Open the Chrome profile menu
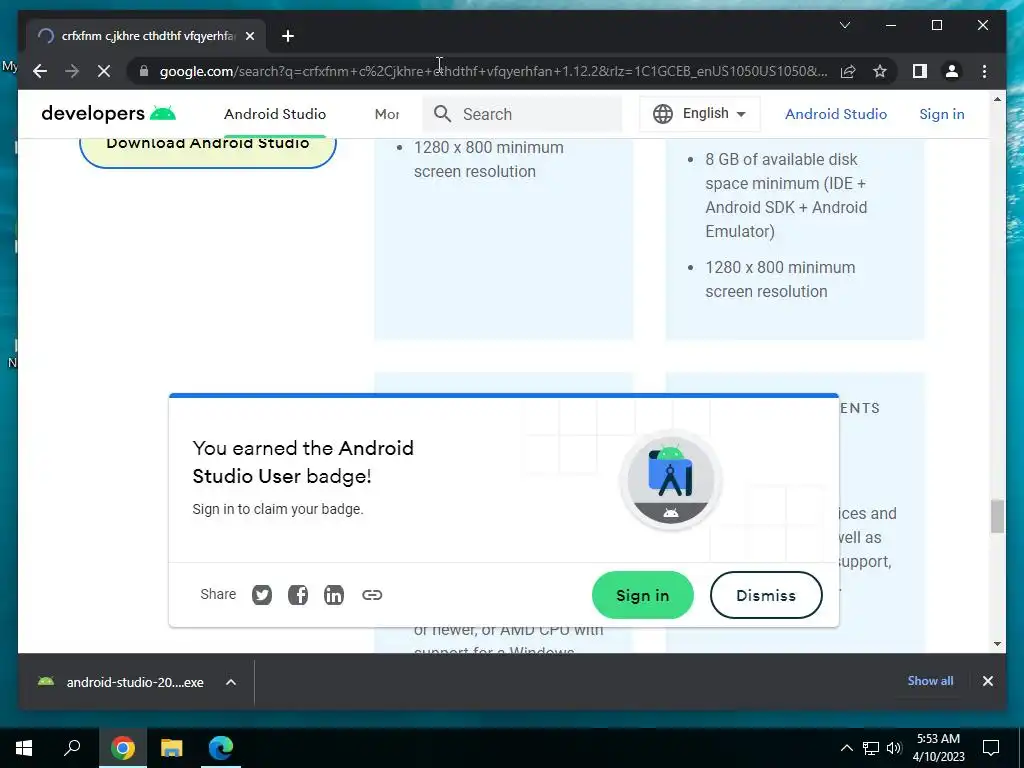 [x=952, y=71]
